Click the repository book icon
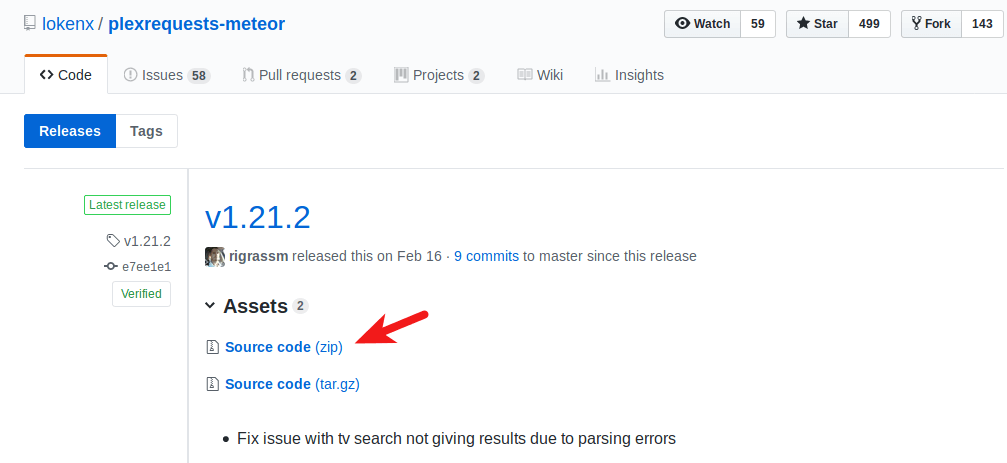 [29, 23]
